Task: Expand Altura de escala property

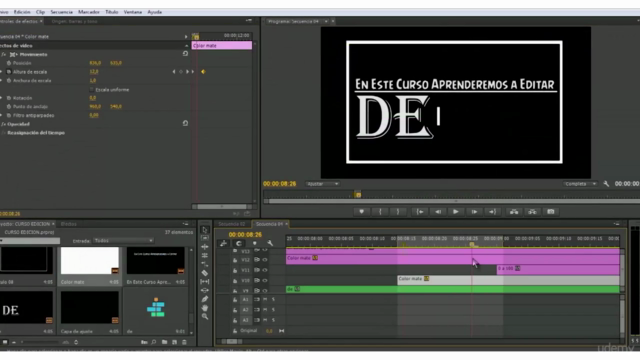Action: click(1, 72)
